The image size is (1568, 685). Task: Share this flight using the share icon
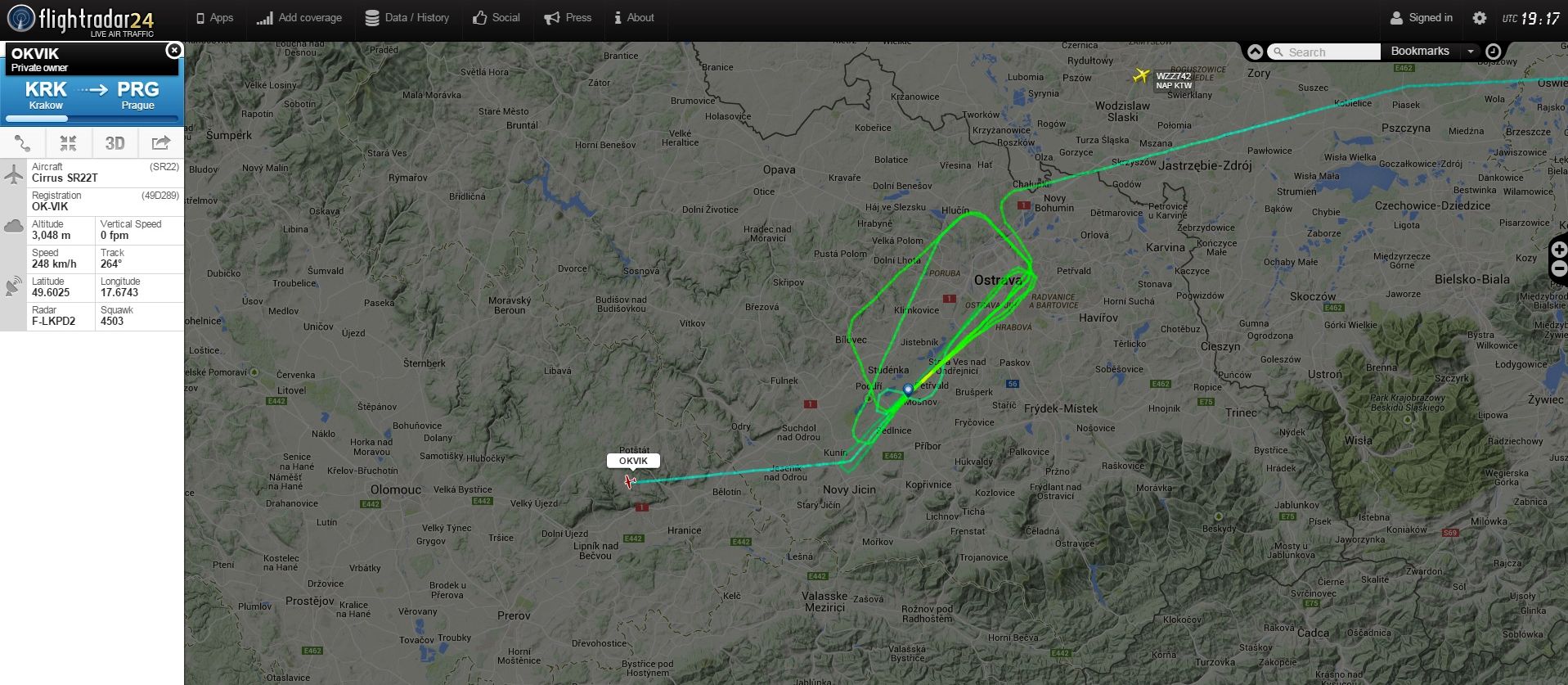[161, 143]
